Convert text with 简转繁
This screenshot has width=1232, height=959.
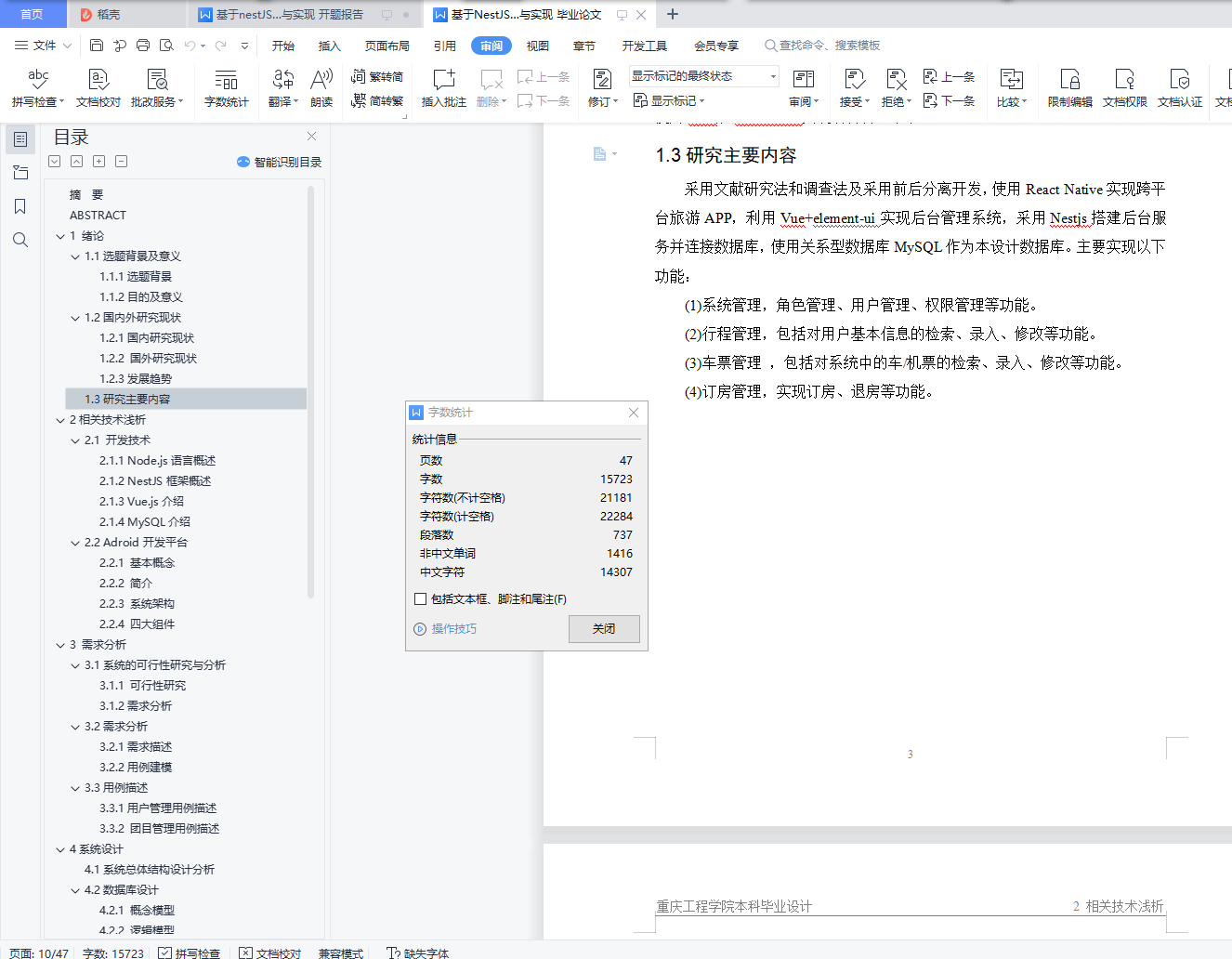377,100
